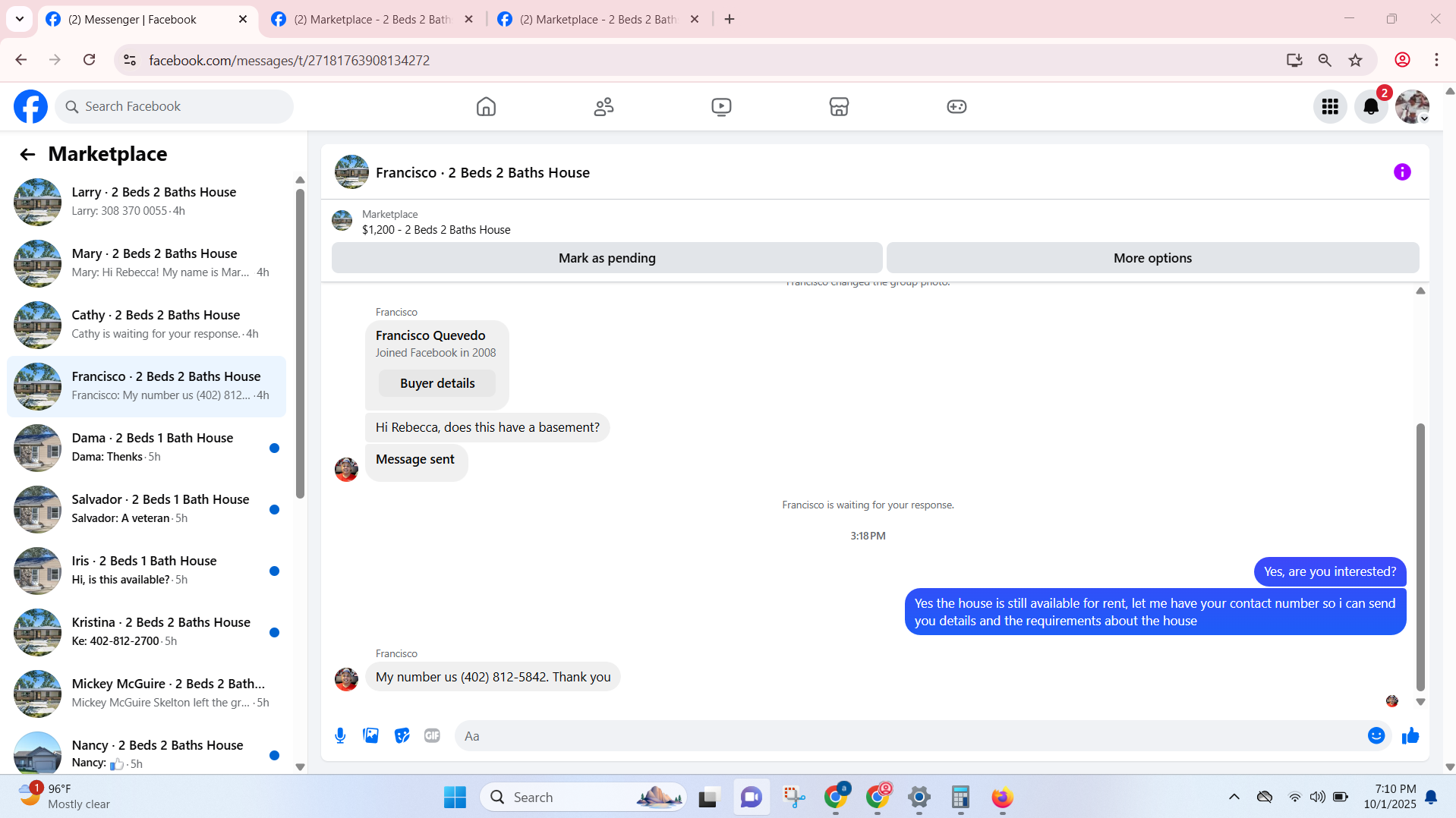Open Facebook Home icon

[x=486, y=107]
